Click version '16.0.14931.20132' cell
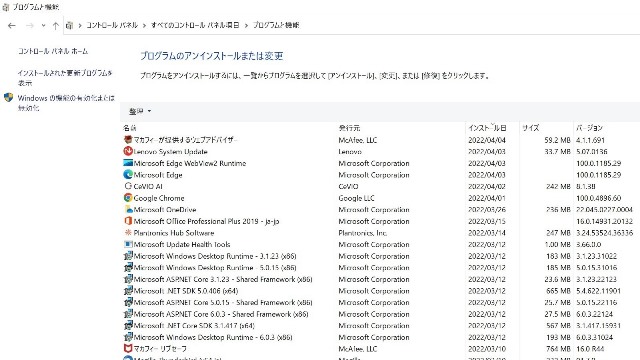The height and width of the screenshot is (360, 640). (604, 221)
